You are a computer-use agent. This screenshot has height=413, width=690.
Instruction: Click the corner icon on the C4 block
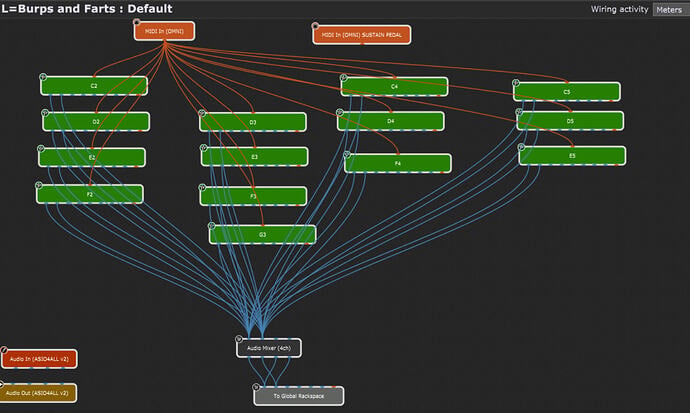point(344,78)
